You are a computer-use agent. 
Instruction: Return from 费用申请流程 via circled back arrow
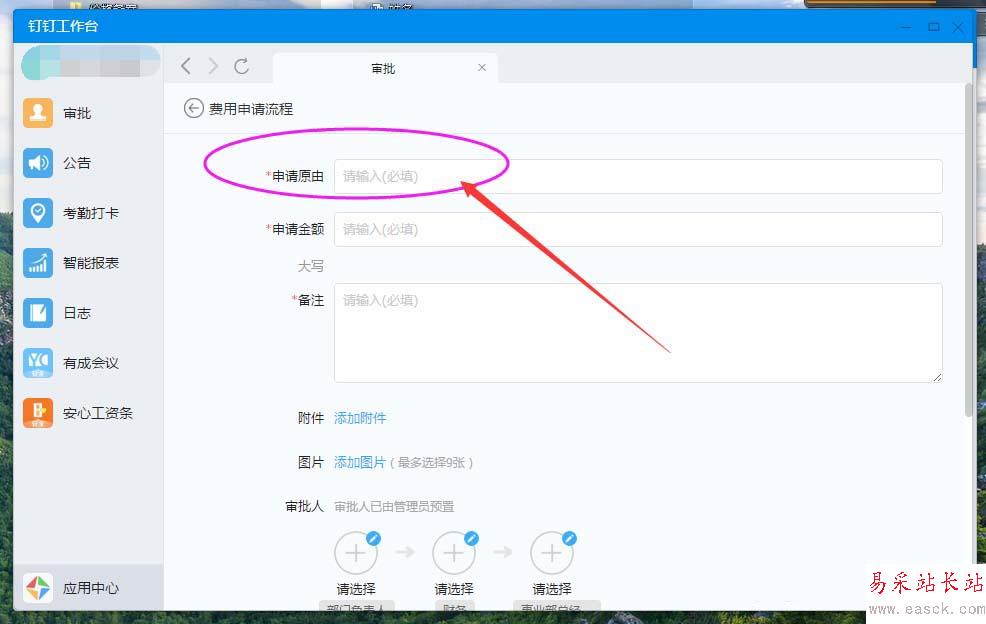[x=193, y=109]
